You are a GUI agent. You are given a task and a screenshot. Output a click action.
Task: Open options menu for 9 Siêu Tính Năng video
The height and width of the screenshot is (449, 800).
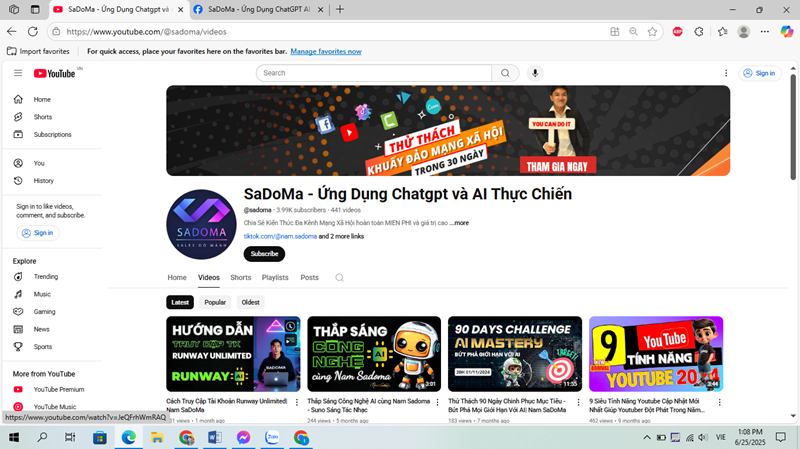[x=719, y=402]
